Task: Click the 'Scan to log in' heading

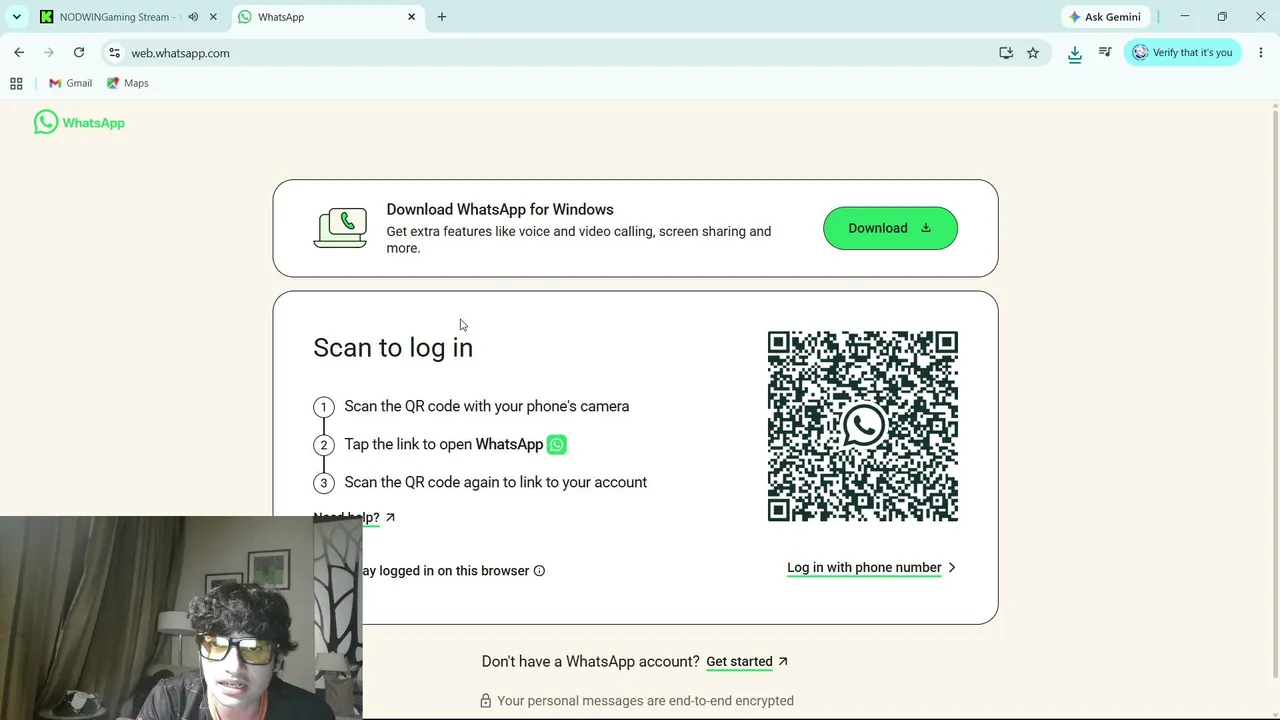Action: [x=393, y=347]
